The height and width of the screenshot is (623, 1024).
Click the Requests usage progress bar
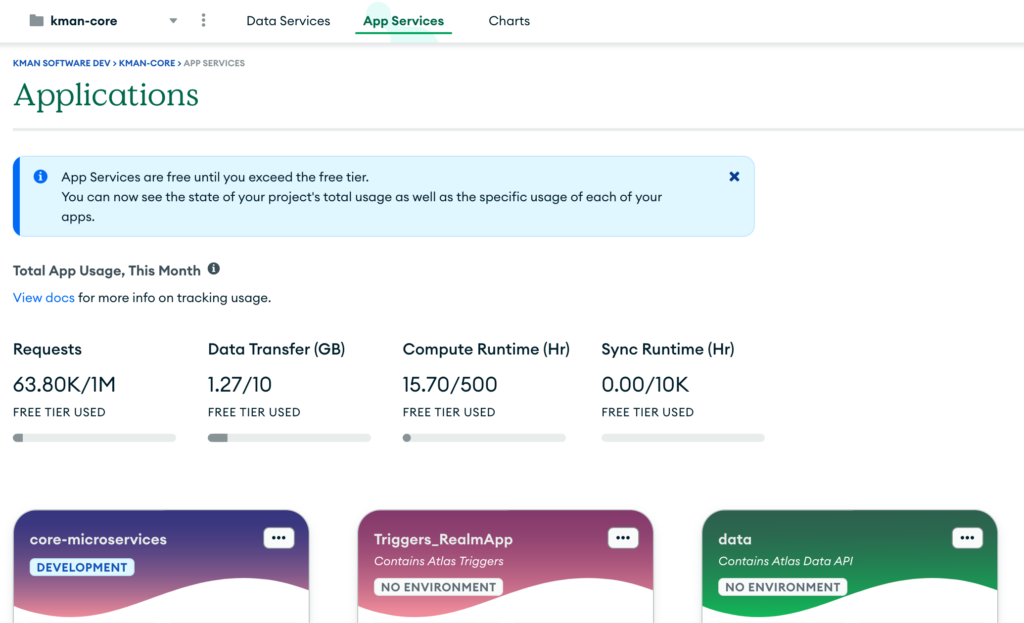click(94, 438)
